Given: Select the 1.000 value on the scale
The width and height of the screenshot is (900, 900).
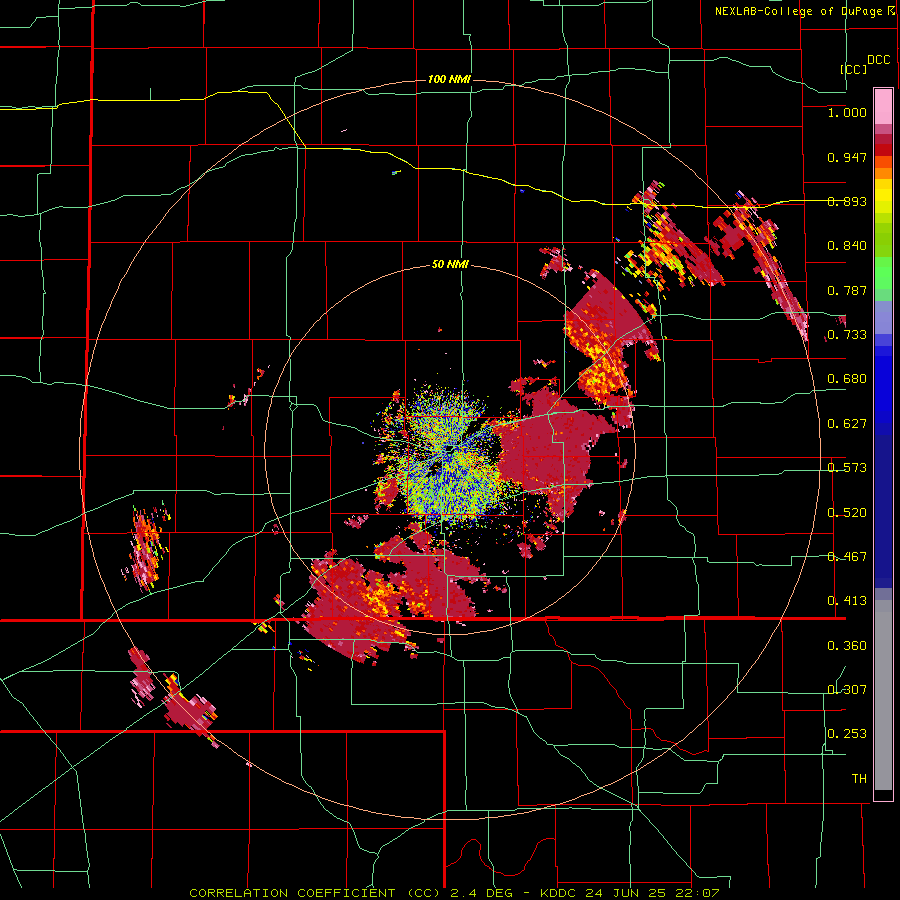Looking at the screenshot, I should [847, 112].
